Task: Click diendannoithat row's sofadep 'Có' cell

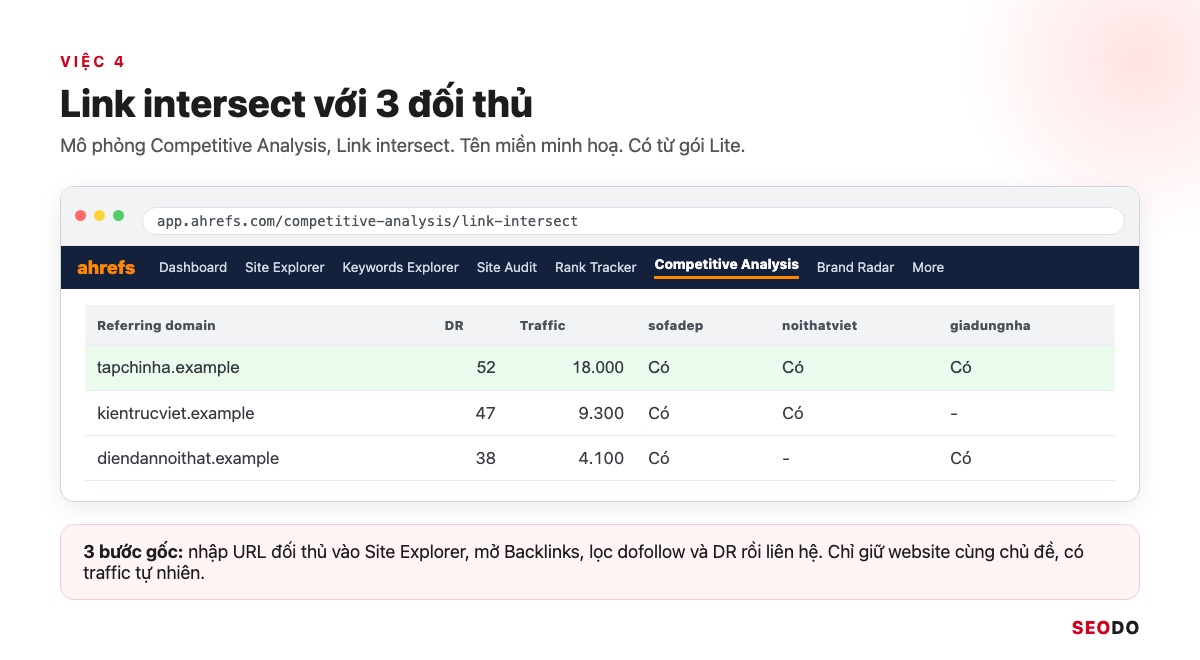Action: tap(659, 458)
